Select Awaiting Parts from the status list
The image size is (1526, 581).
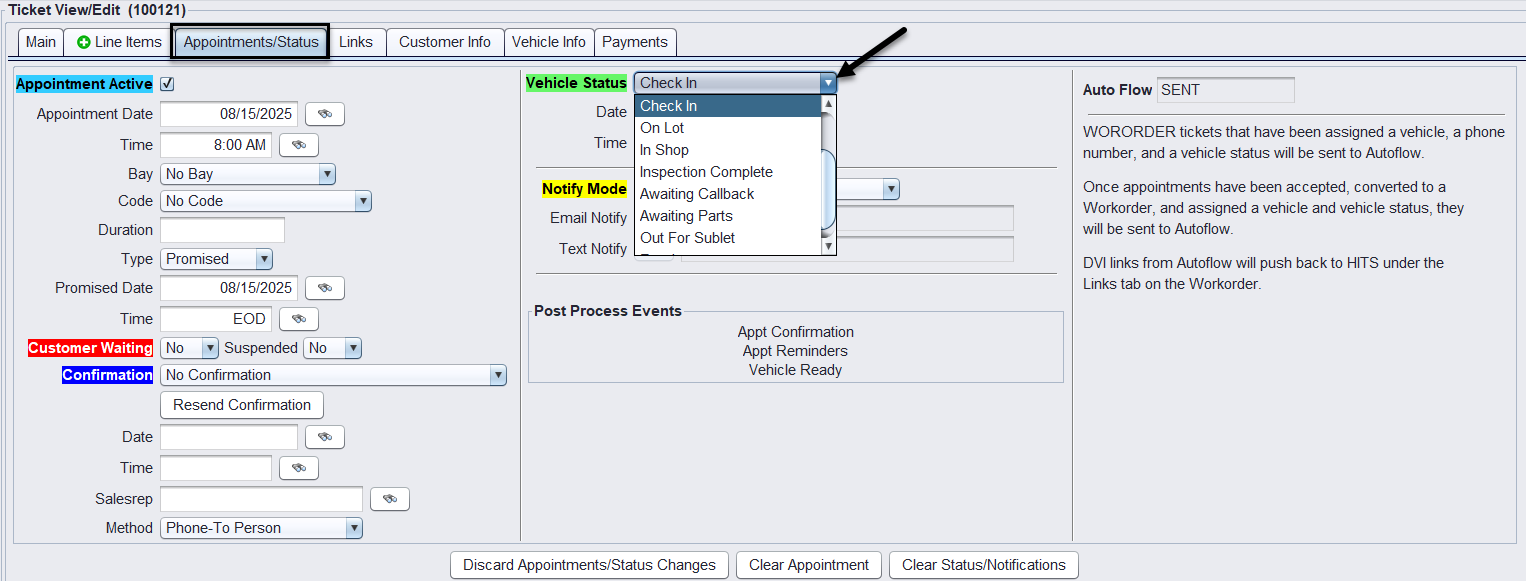click(x=686, y=216)
